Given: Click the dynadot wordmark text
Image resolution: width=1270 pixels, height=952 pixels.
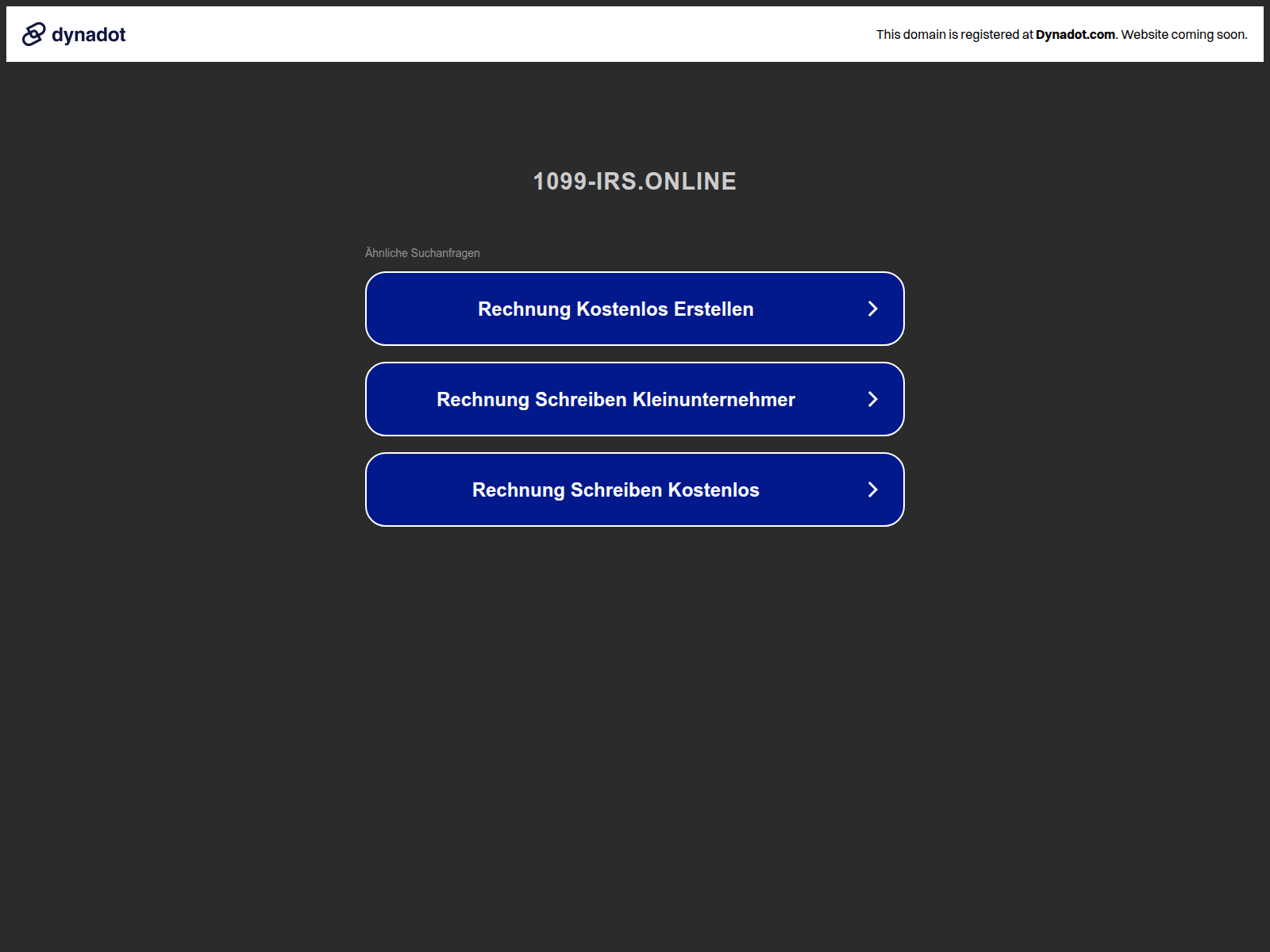Looking at the screenshot, I should (x=88, y=35).
